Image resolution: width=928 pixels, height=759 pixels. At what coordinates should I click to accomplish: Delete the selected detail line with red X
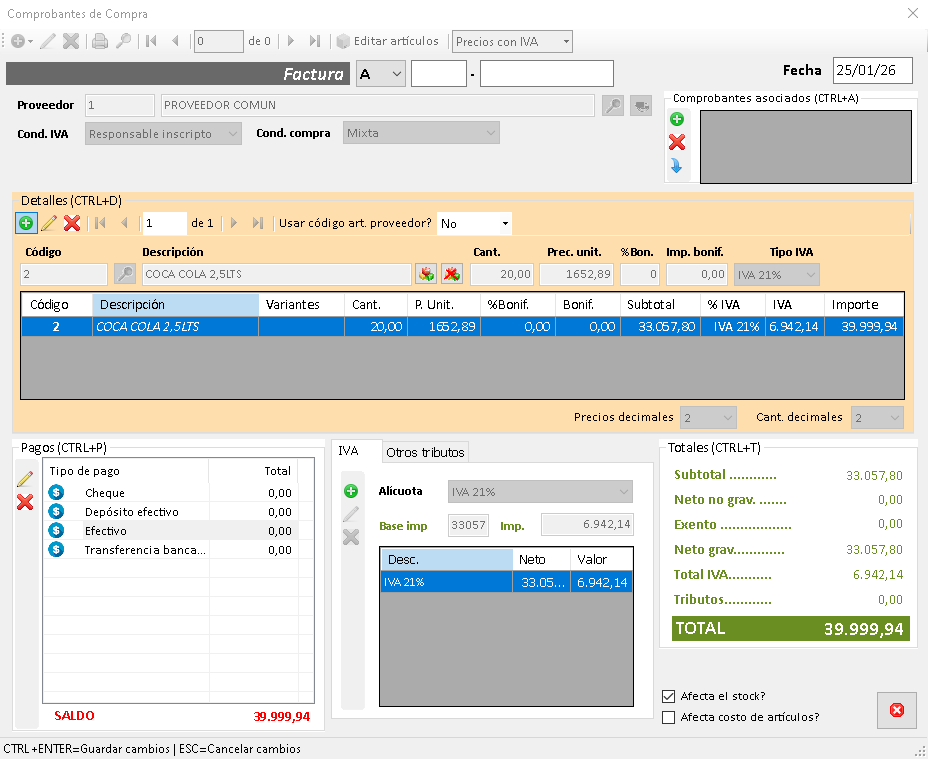click(72, 223)
